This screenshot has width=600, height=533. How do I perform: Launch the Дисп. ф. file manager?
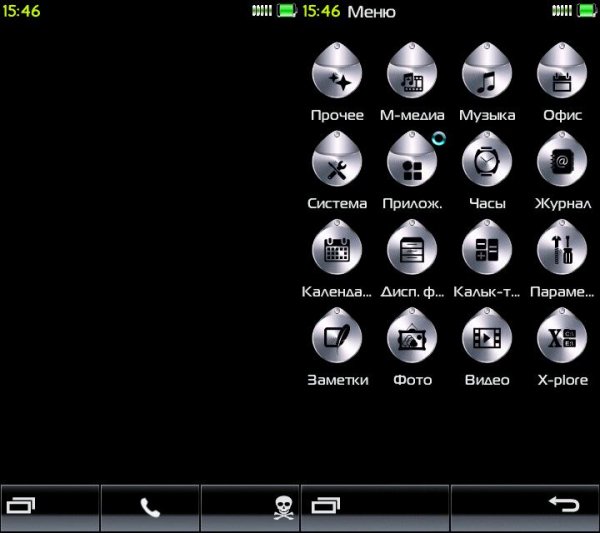tap(411, 253)
